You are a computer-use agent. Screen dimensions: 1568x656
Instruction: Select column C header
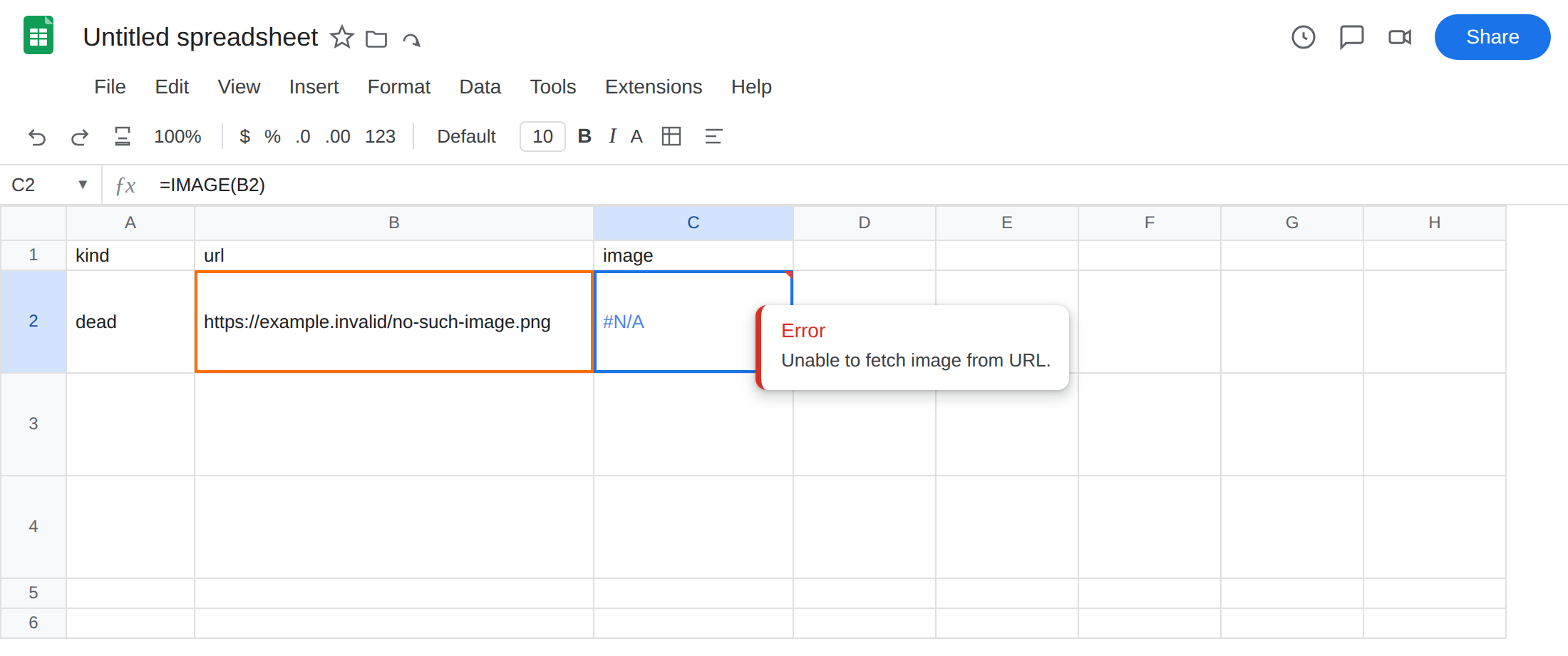693,222
